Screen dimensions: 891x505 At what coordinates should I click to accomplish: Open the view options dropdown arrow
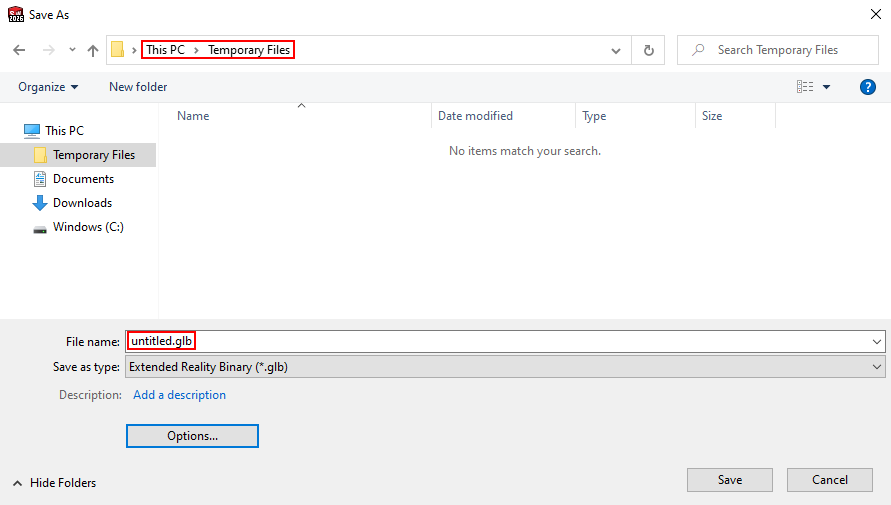[x=826, y=87]
